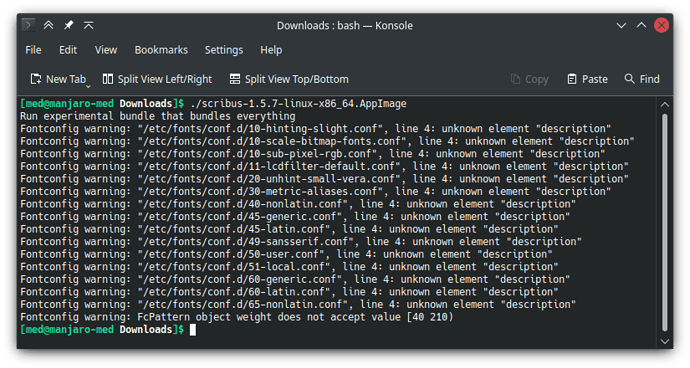
Task: Click the Paste toolbar button
Action: [x=587, y=79]
